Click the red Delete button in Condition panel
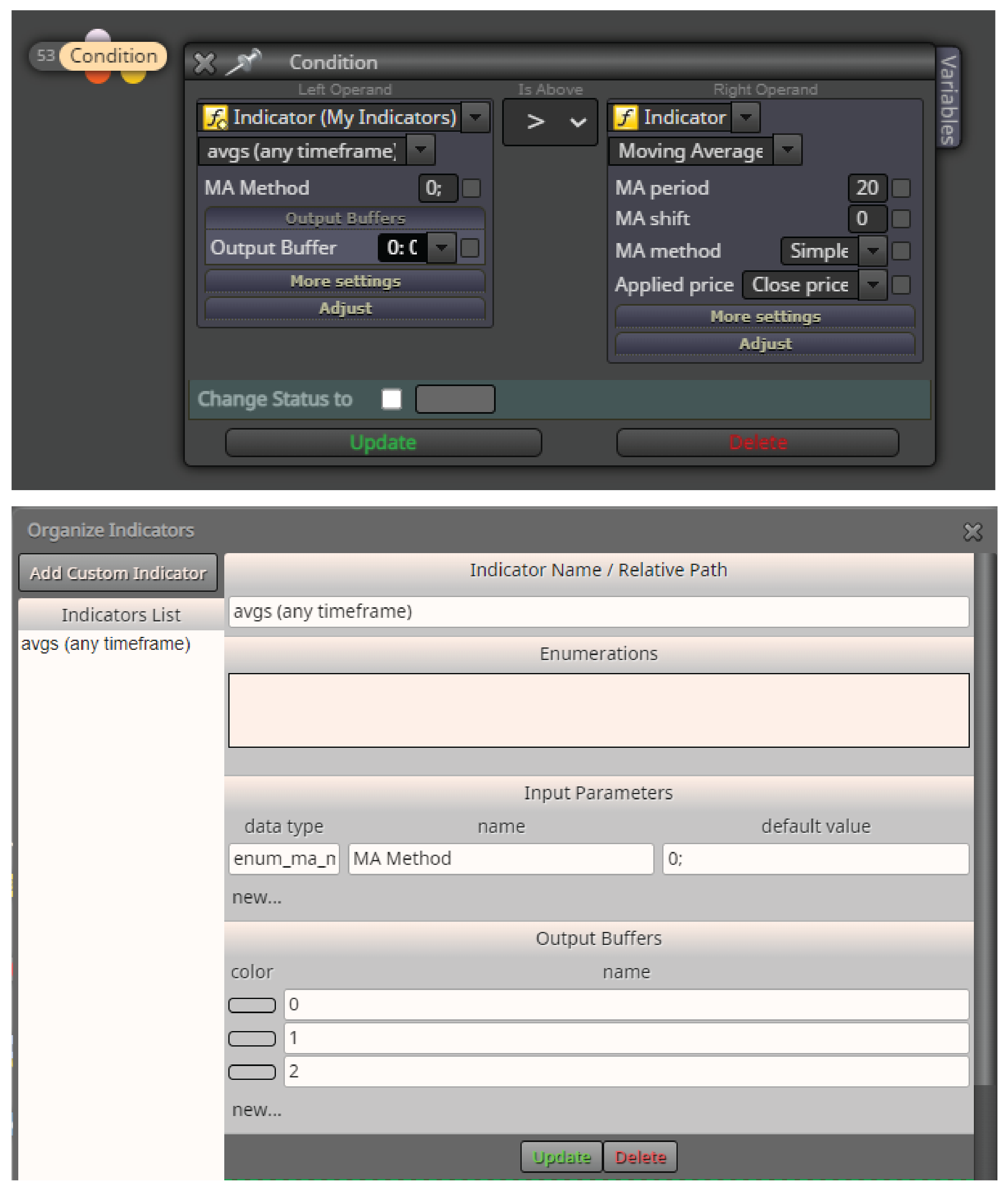The image size is (1008, 1203). (758, 443)
